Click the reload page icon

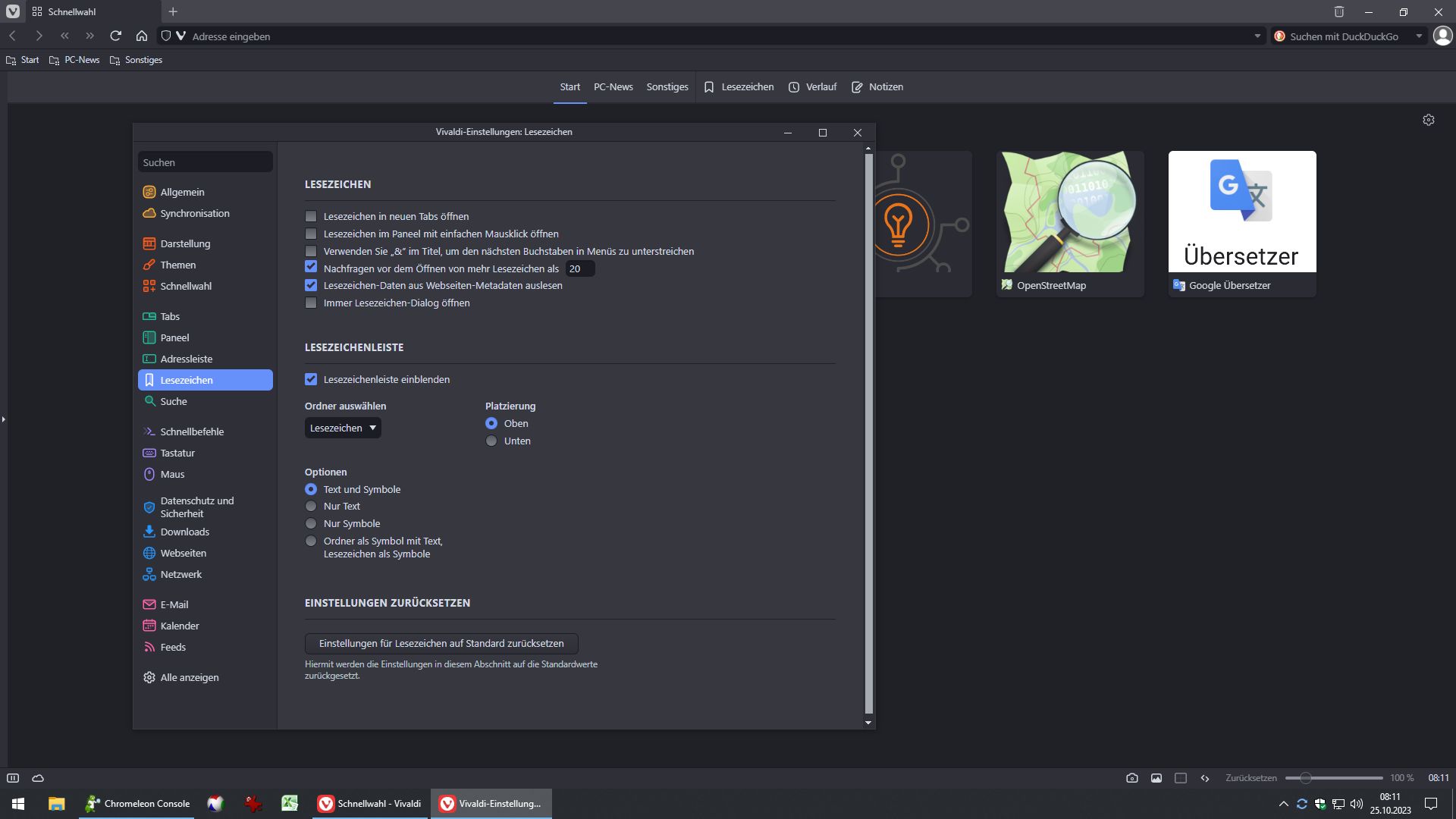point(115,36)
